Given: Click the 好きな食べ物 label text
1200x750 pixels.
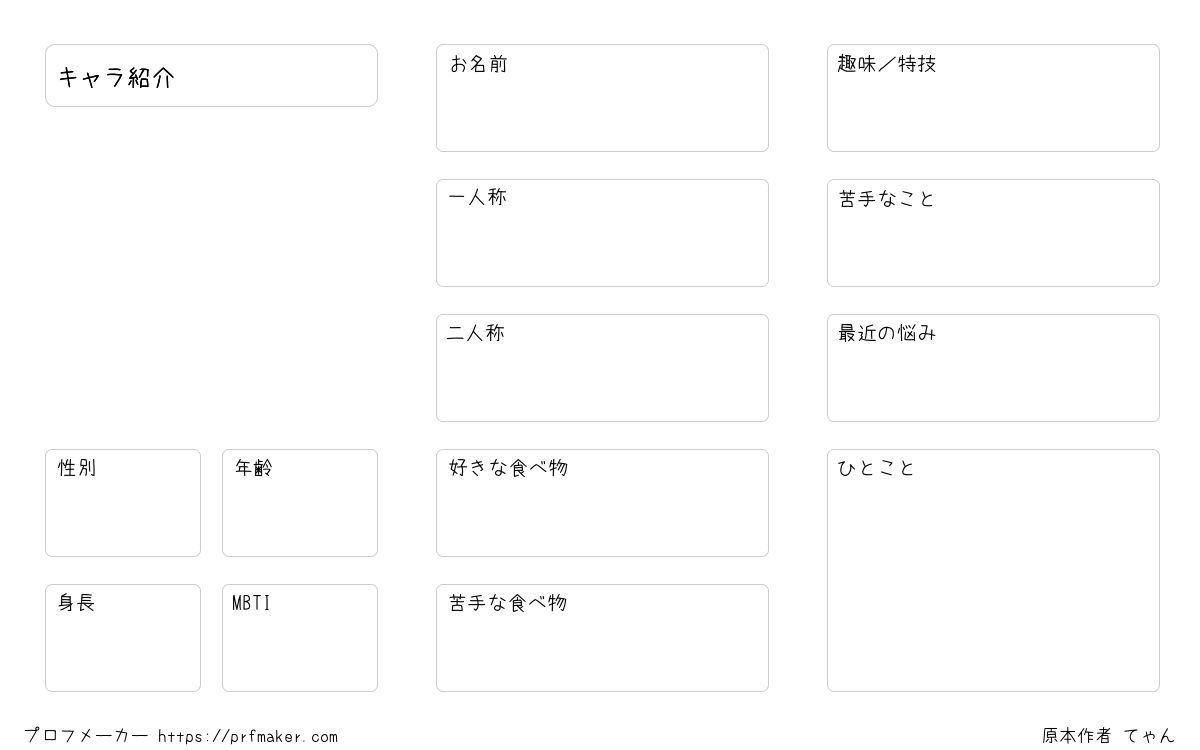Looking at the screenshot, I should point(508,467).
